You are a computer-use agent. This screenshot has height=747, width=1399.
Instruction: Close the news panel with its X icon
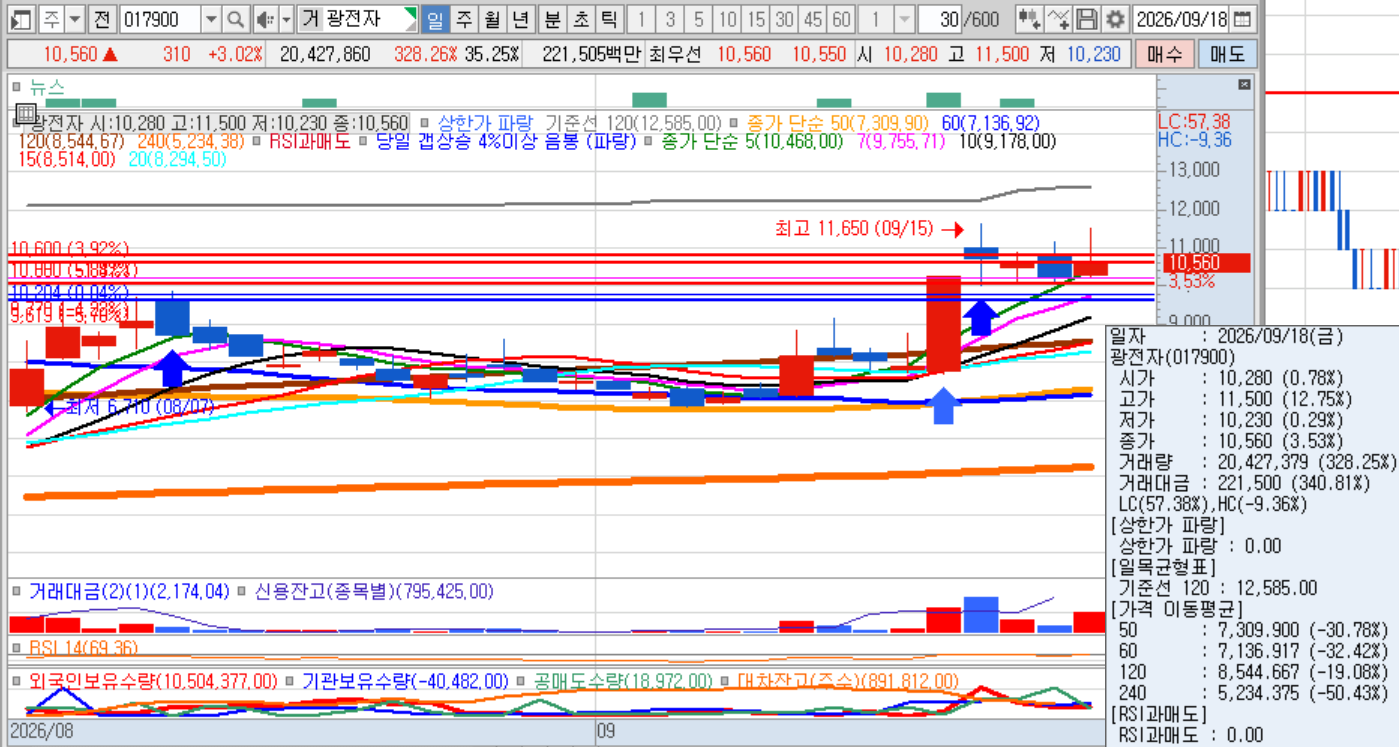pos(1244,85)
